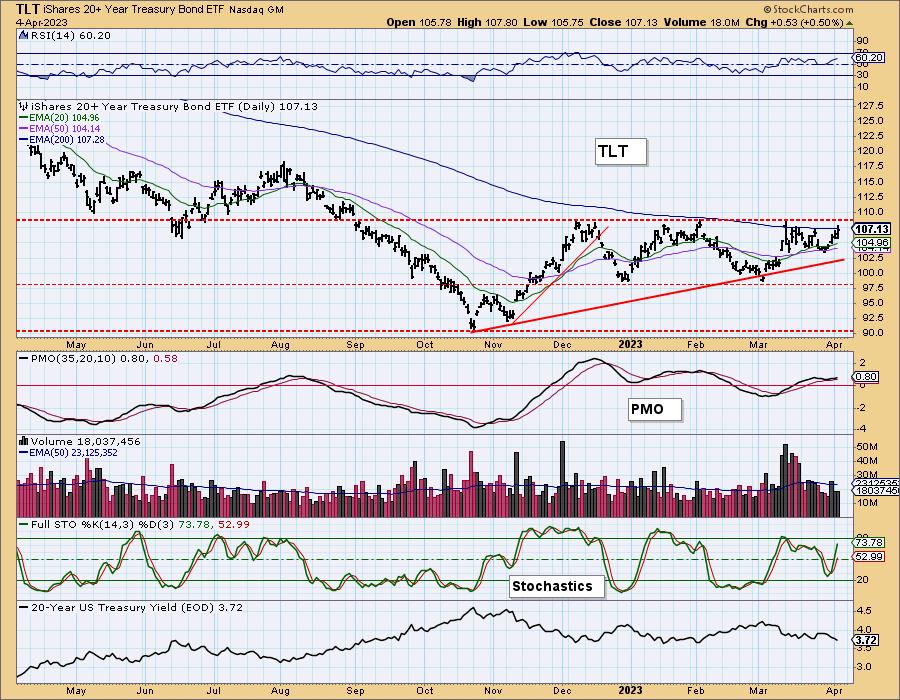Click the 0.80 PMO value tag
The height and width of the screenshot is (700, 900).
click(x=866, y=377)
